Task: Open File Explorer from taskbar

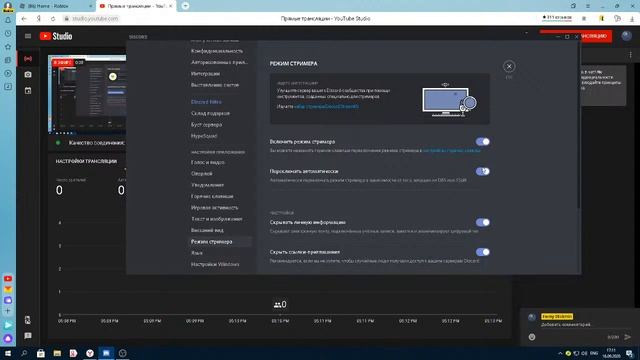Action: [57, 353]
